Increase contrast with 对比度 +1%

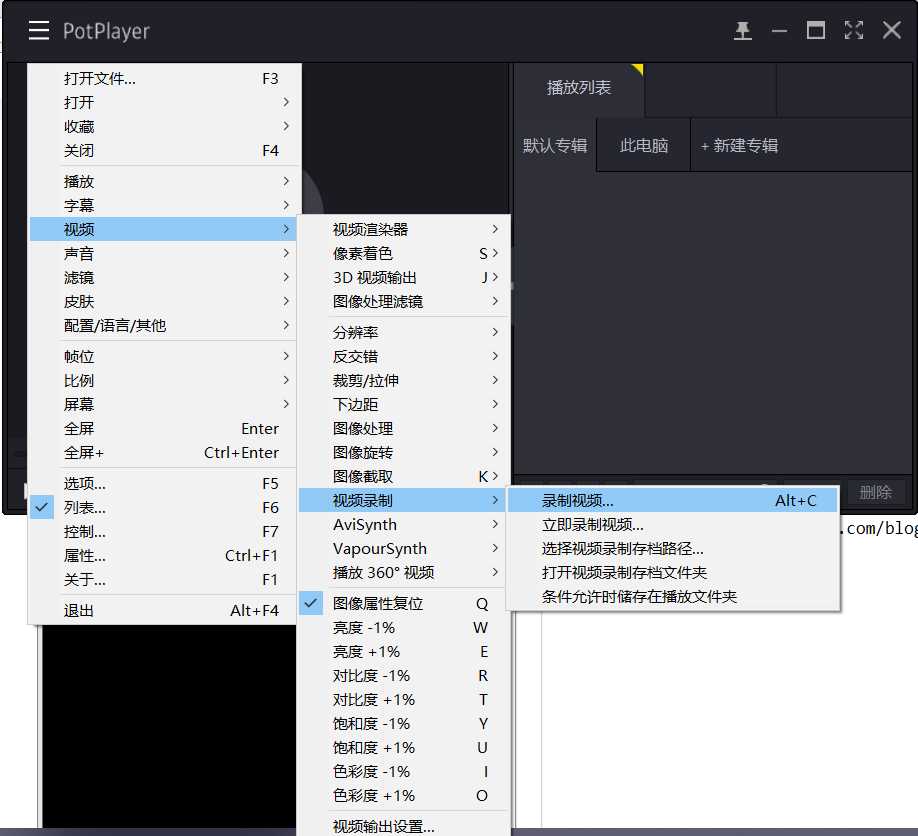coord(403,700)
